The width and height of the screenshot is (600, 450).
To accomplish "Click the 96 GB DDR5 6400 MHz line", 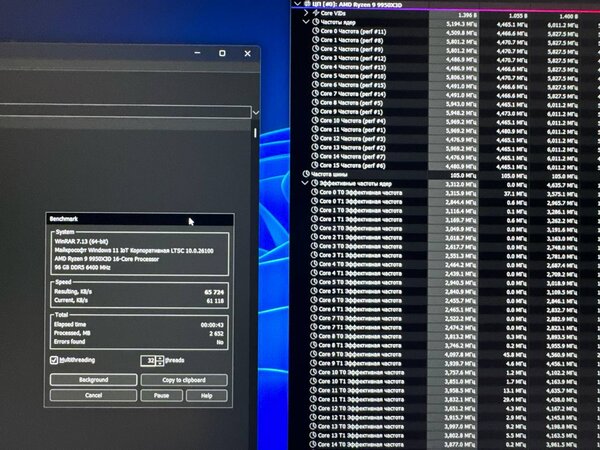I will pyautogui.click(x=82, y=267).
